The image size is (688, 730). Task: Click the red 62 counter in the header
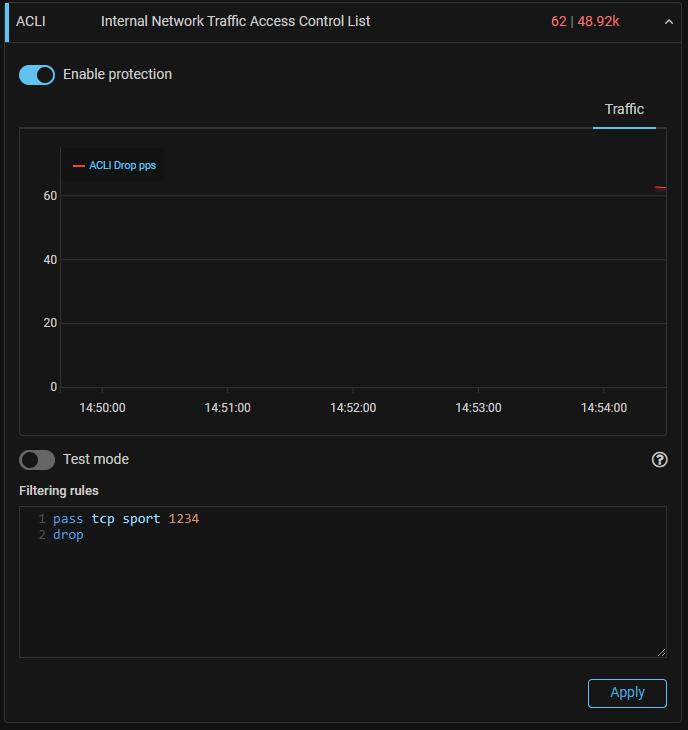(558, 21)
